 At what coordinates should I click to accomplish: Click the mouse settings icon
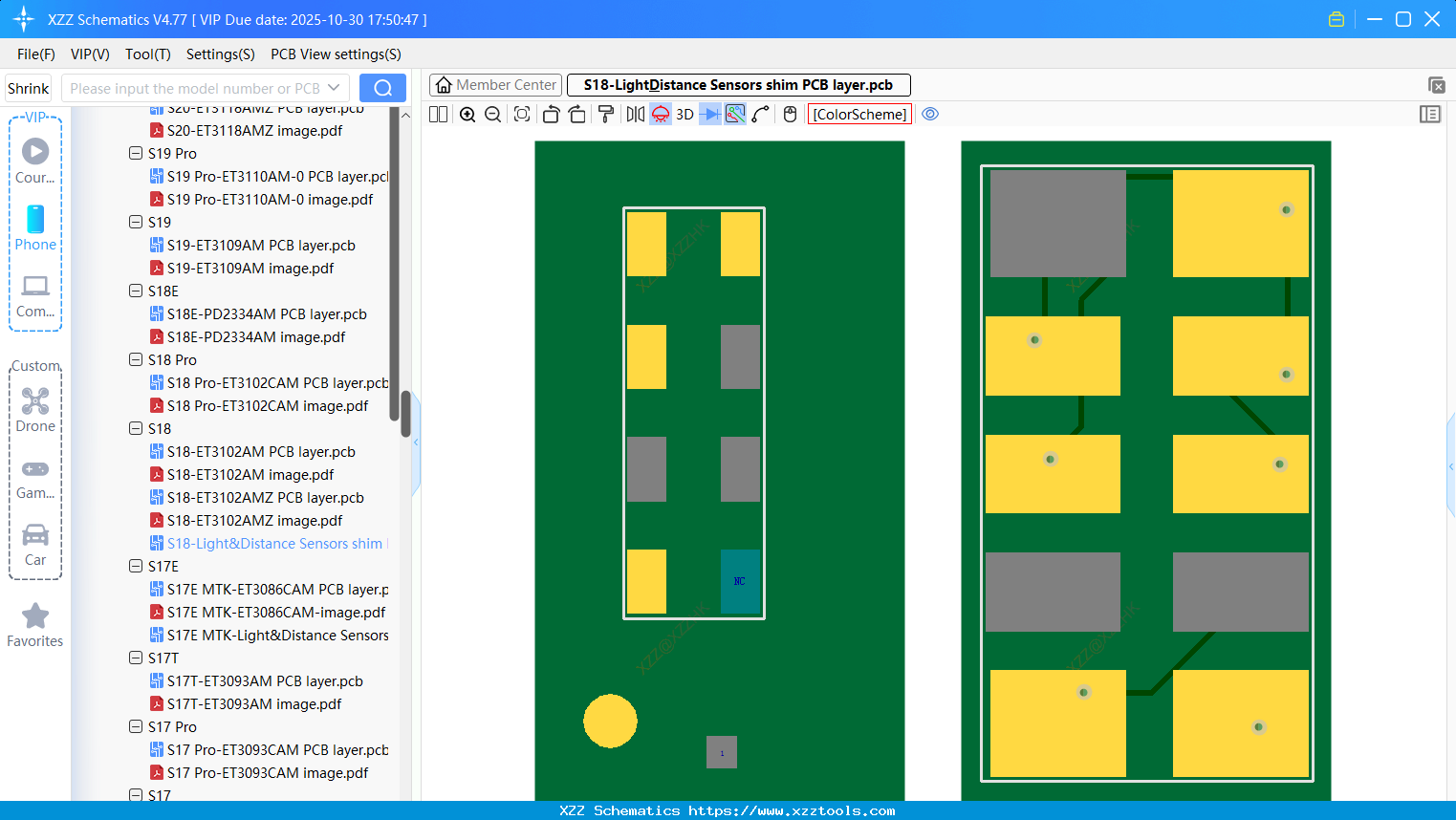pyautogui.click(x=789, y=114)
